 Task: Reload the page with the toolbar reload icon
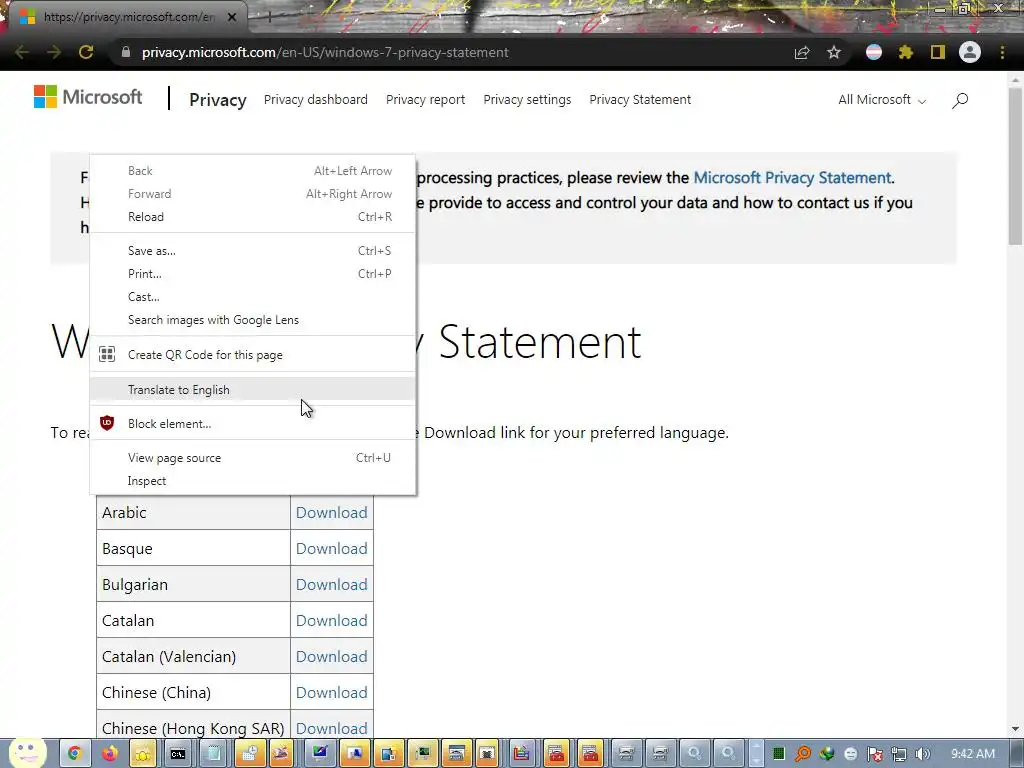point(86,52)
